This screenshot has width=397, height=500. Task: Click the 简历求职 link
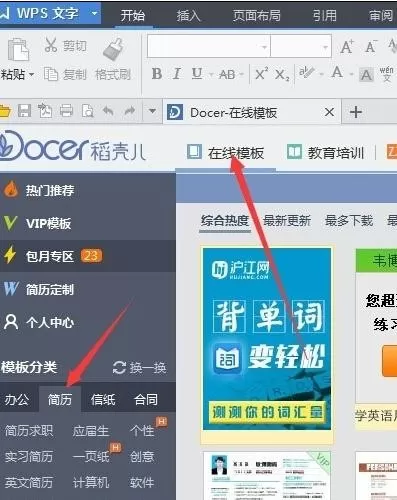pos(29,430)
